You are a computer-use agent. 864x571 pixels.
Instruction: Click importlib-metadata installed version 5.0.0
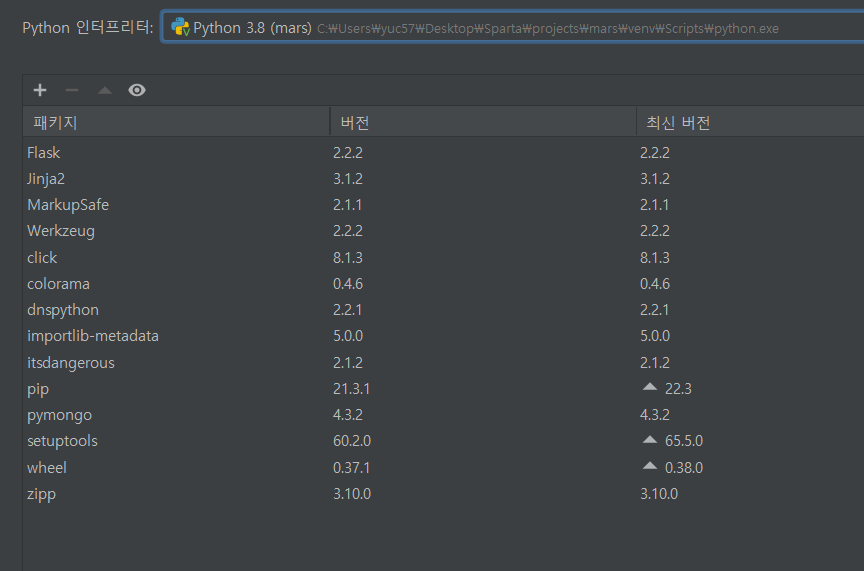pyautogui.click(x=348, y=336)
